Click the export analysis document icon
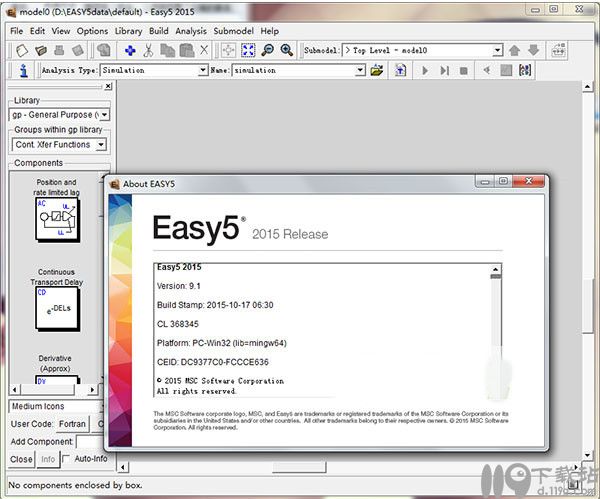This screenshot has height=499, width=600. pyautogui.click(x=400, y=70)
